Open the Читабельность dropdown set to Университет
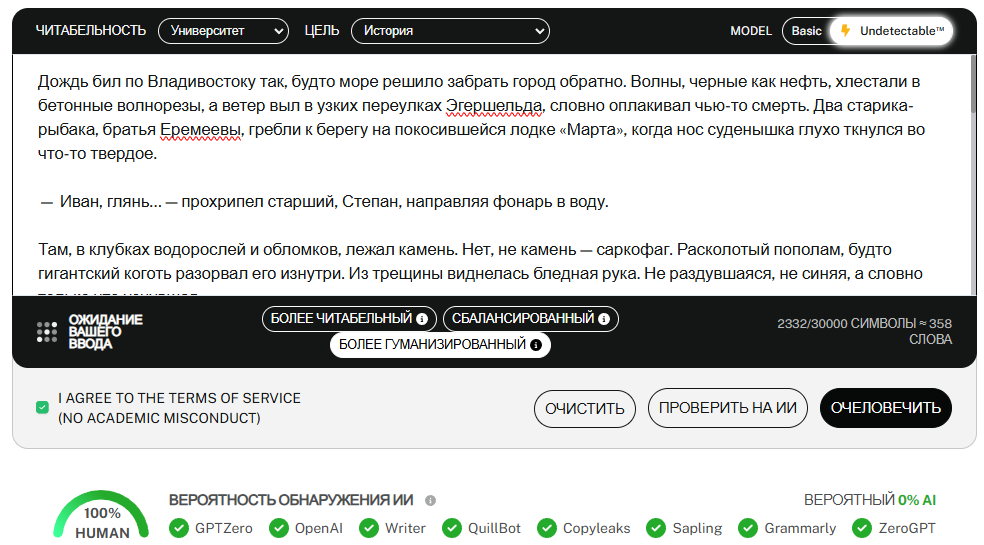 [223, 31]
